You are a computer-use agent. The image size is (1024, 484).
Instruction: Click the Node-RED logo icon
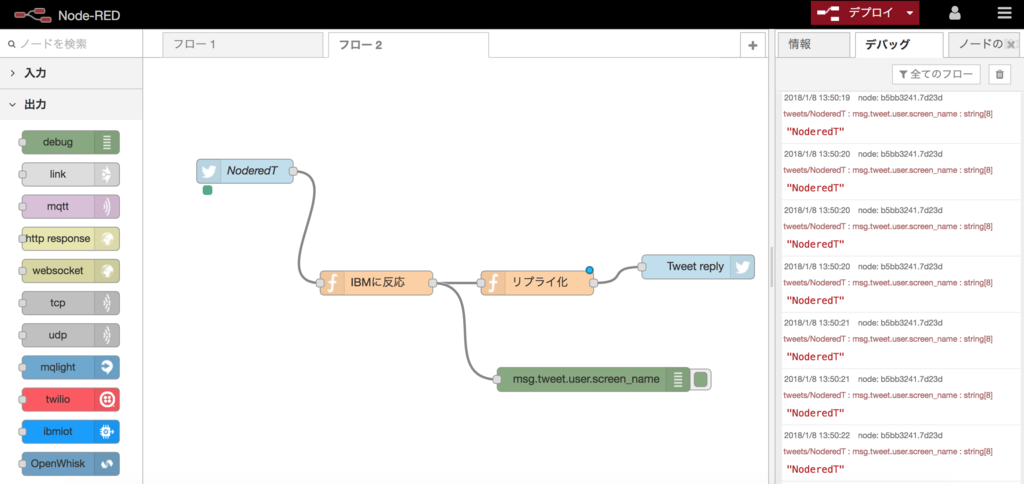(33, 14)
